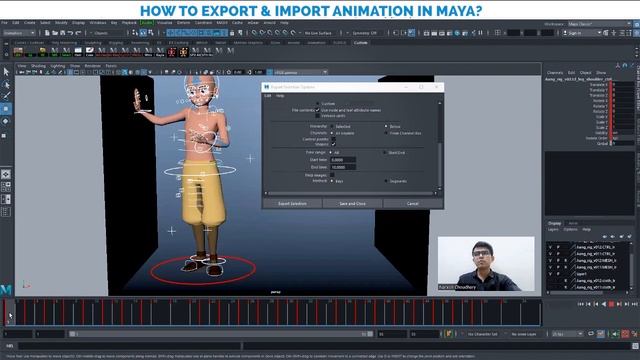The width and height of the screenshot is (640, 360).
Task: Enable the Help images checkbox
Action: pyautogui.click(x=332, y=175)
